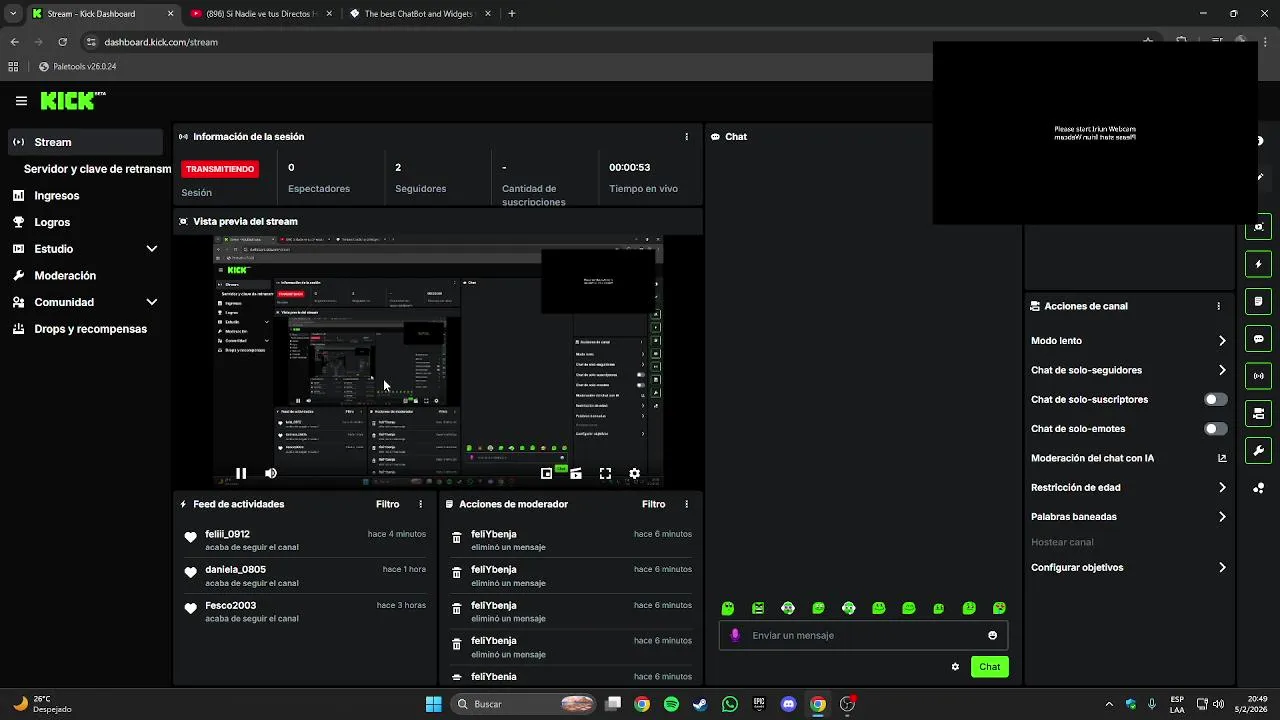
Task: Expand the Estudio sidebar section
Action: coord(152,249)
